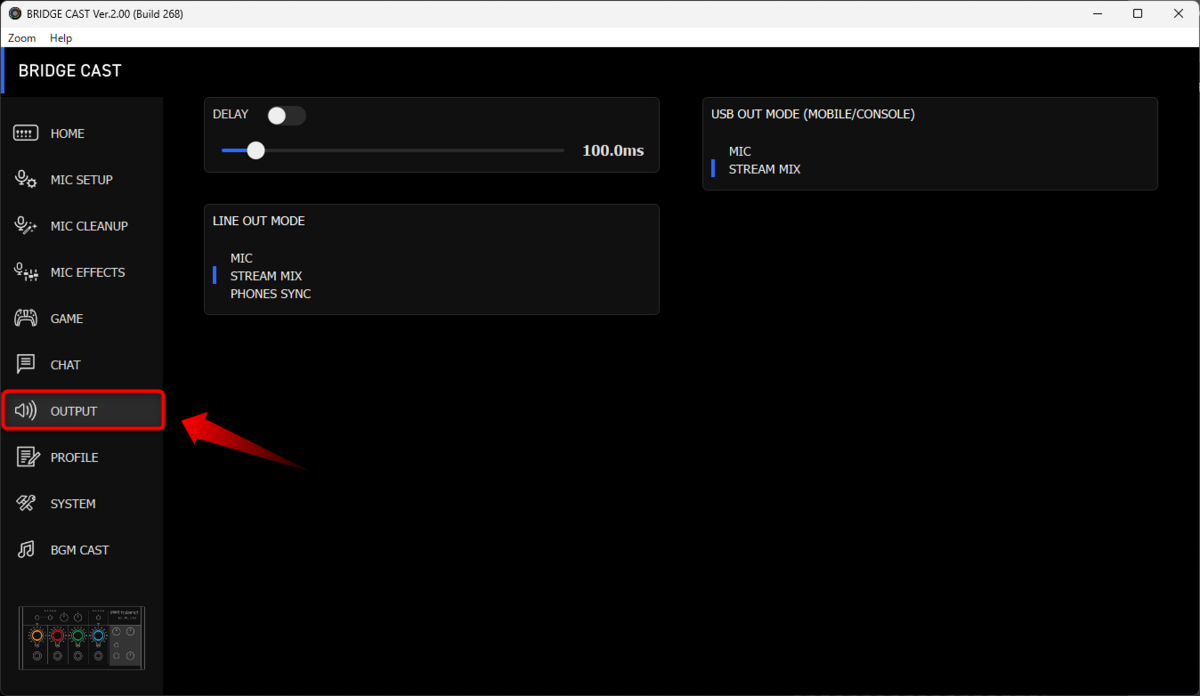Select PHONES SYNC in LINE OUT MODE
Image resolution: width=1200 pixels, height=696 pixels.
coord(270,294)
